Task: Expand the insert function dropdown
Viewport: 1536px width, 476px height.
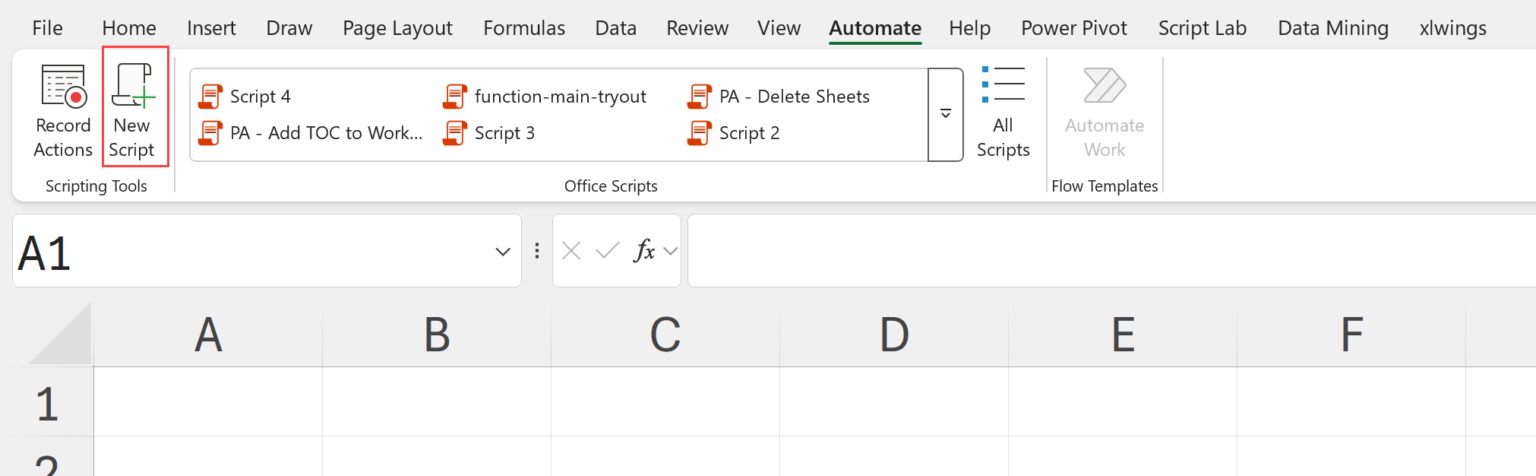Action: tap(671, 251)
